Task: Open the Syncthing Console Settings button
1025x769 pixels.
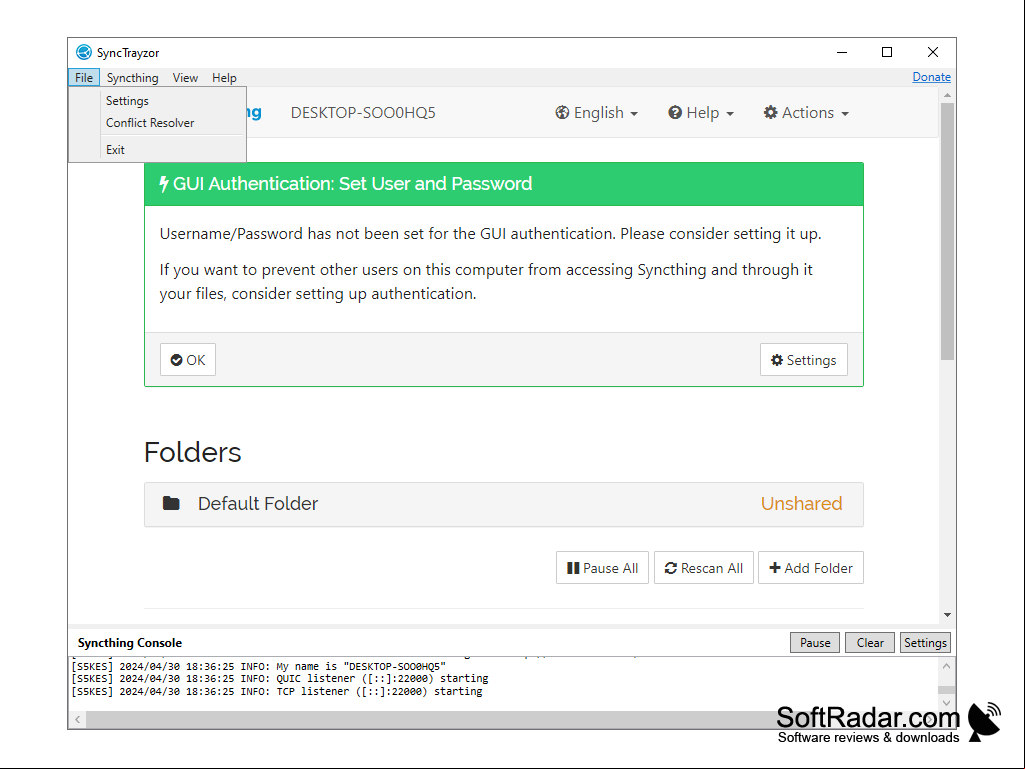Action: coord(925,643)
